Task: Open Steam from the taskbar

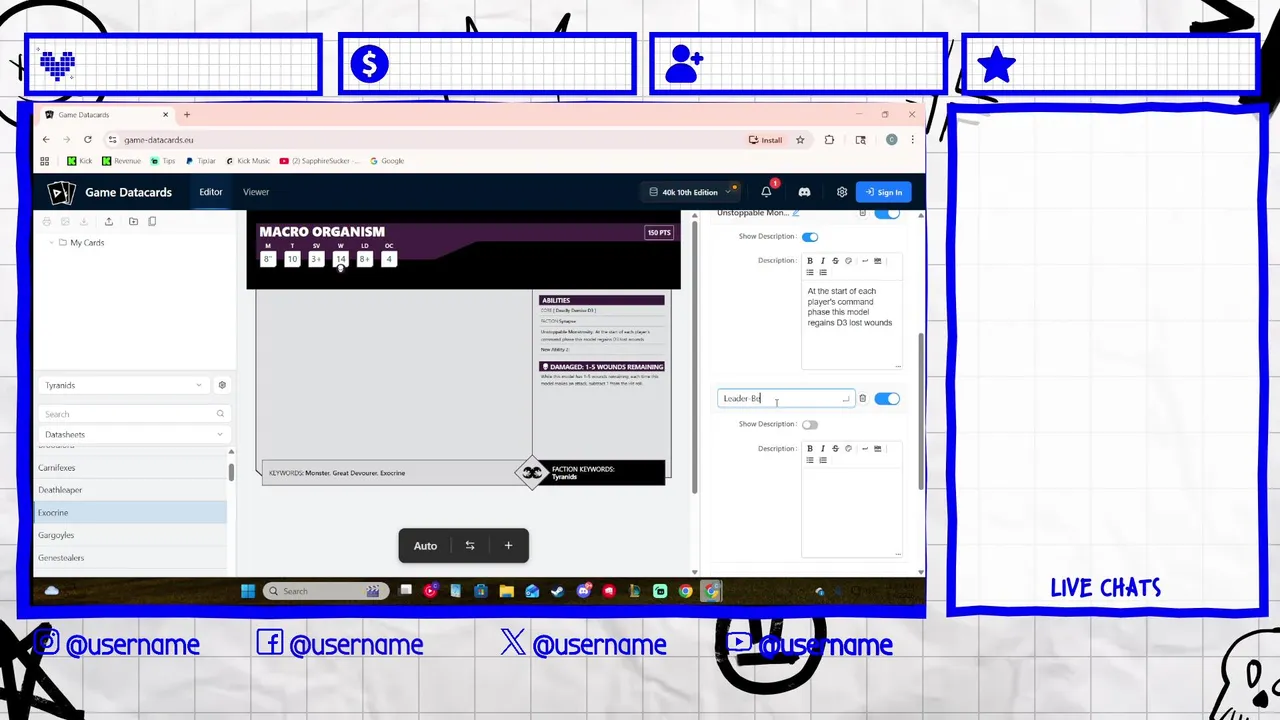Action: (x=557, y=591)
